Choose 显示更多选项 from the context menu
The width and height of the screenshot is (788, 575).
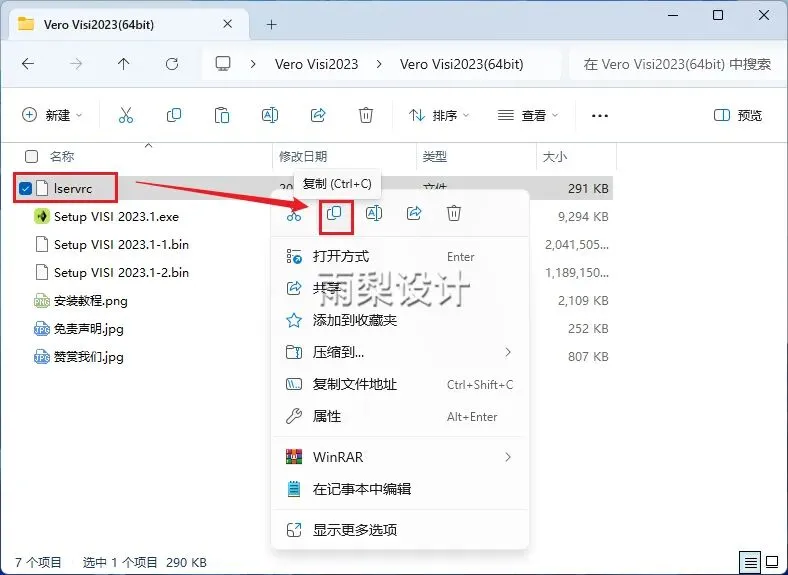pyautogui.click(x=400, y=530)
